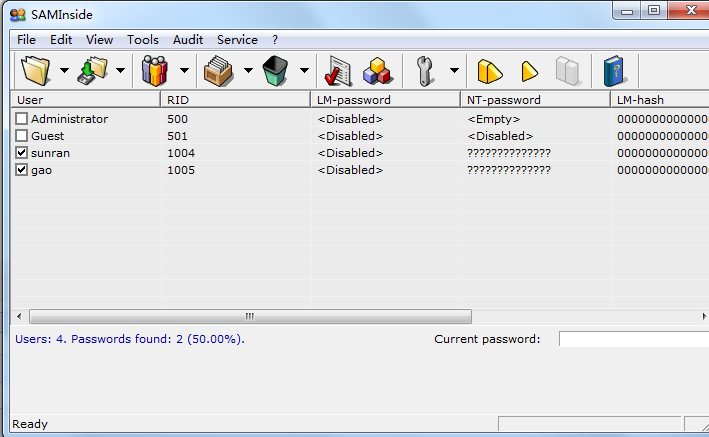This screenshot has height=437, width=709.
Task: Open the import folder toolbar icon
Action: (x=36, y=71)
